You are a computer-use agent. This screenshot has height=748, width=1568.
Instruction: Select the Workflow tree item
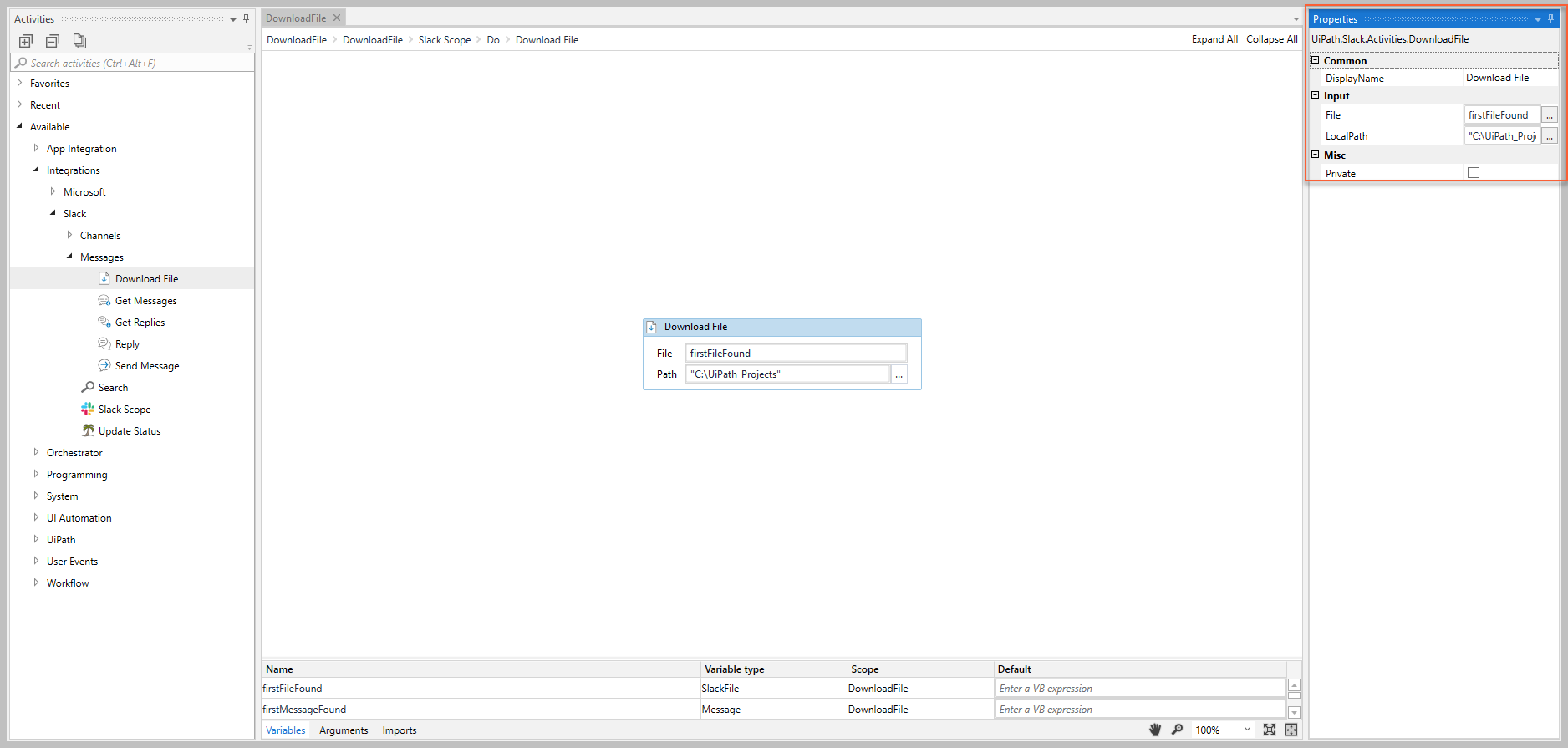68,583
